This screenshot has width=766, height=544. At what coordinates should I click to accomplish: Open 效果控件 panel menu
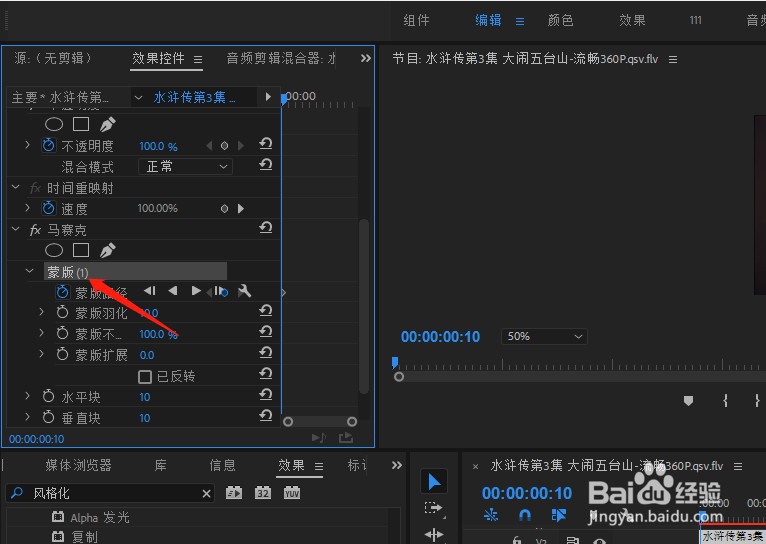[198, 60]
